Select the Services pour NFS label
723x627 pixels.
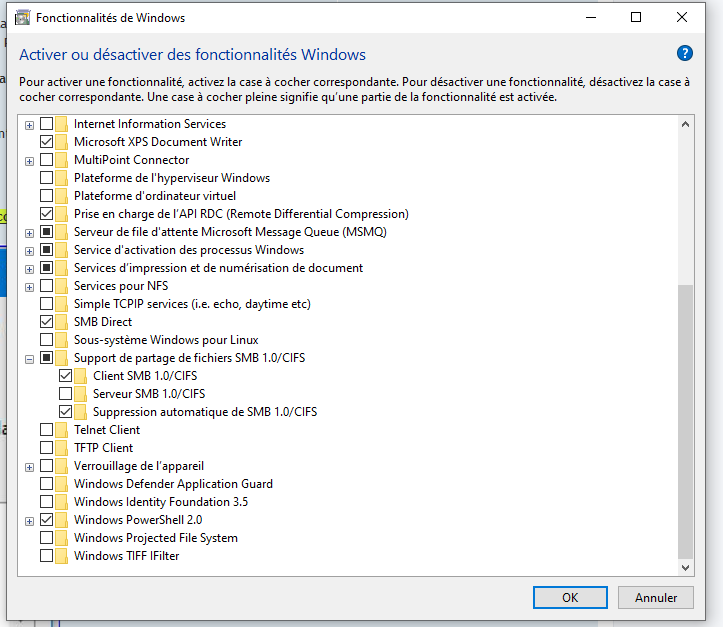click(x=121, y=286)
